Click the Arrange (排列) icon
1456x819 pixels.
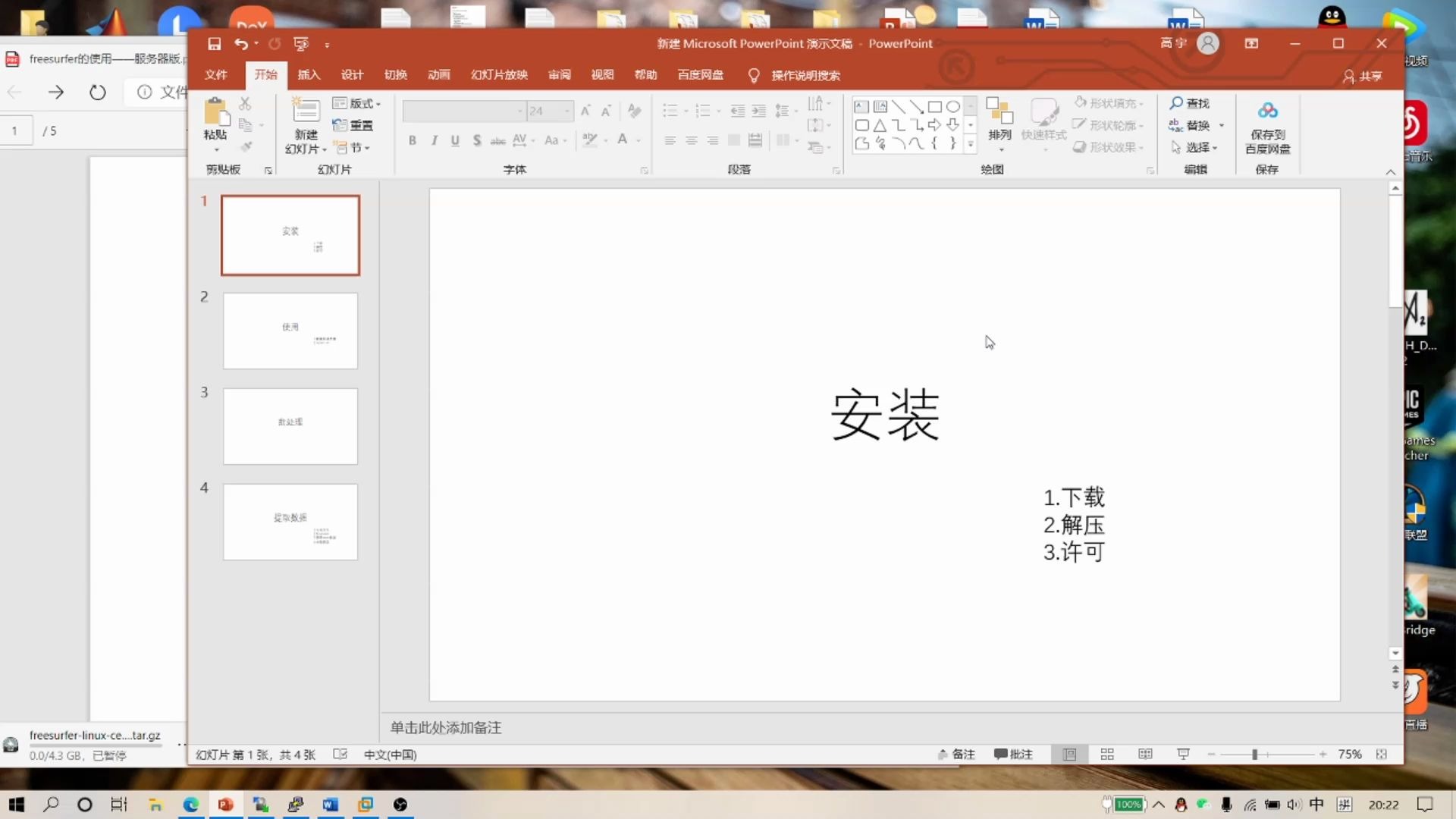tap(999, 111)
